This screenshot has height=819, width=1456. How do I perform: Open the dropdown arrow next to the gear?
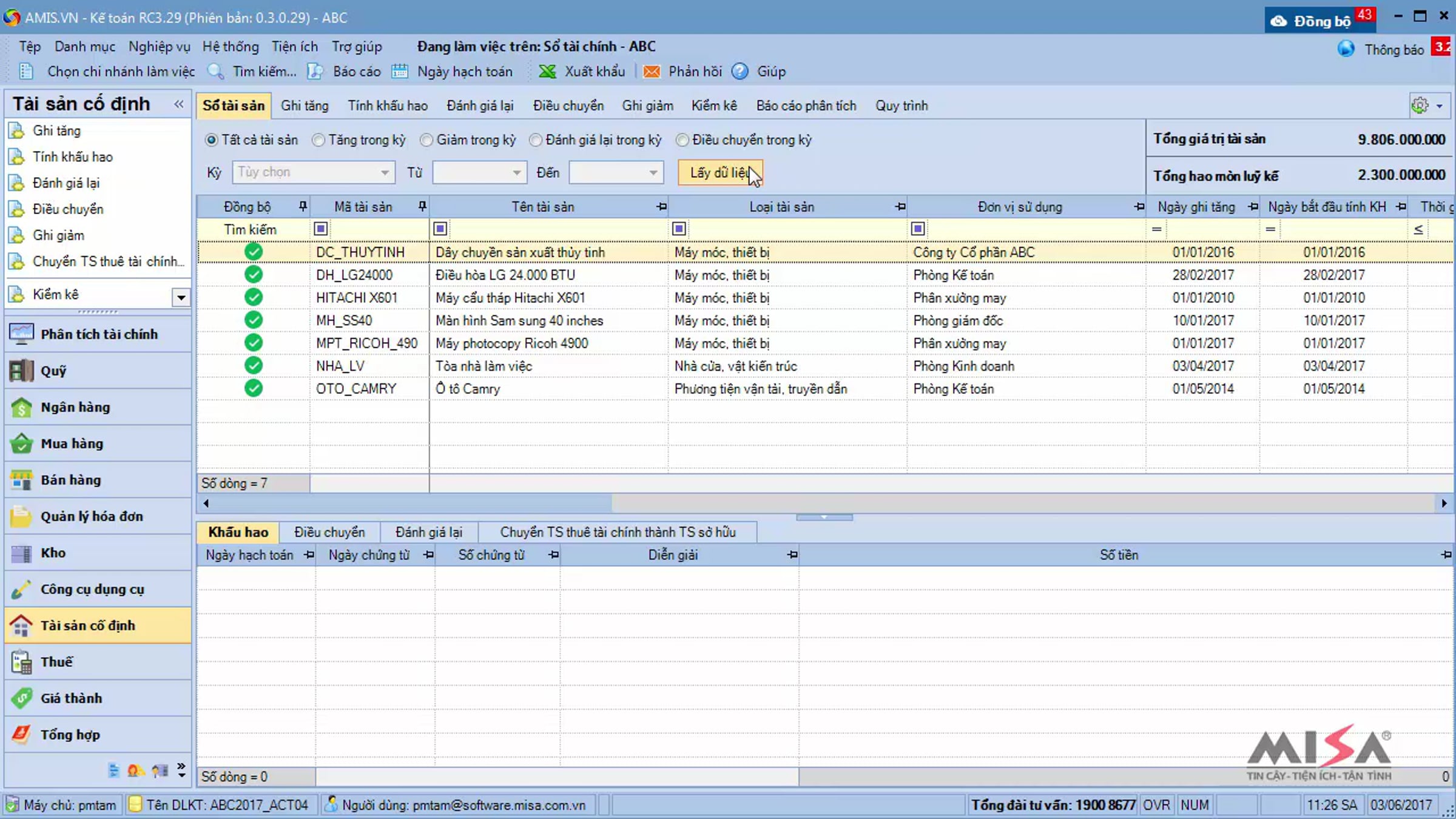pyautogui.click(x=1440, y=106)
